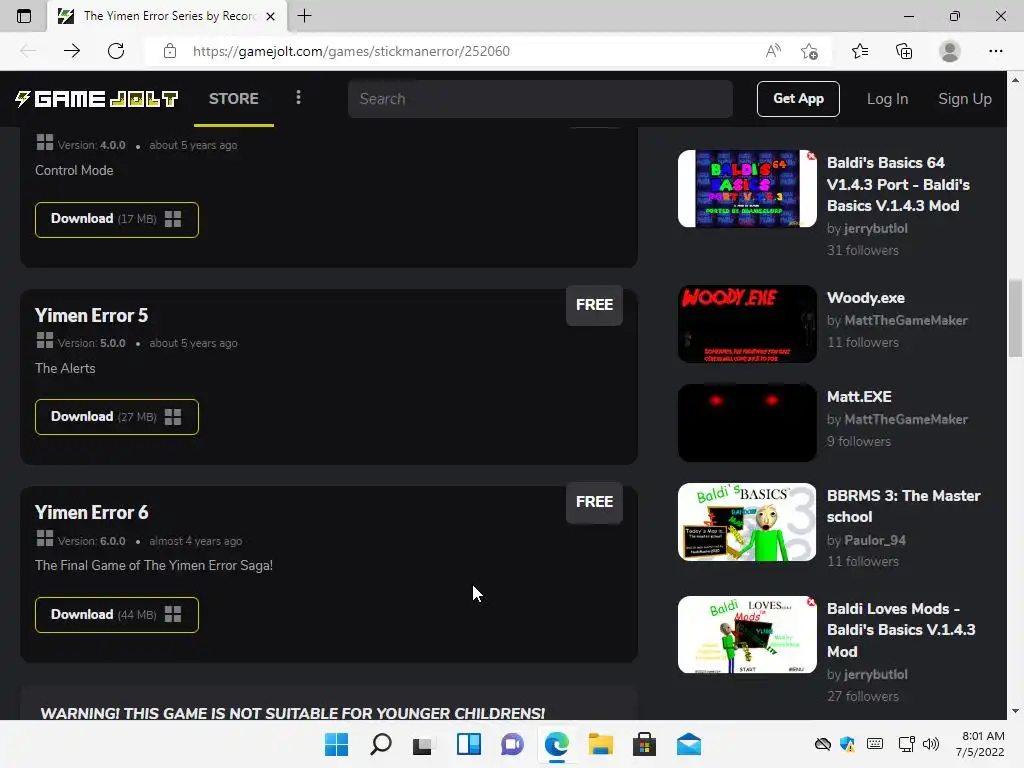This screenshot has height=768, width=1024.
Task: Download Yimen Error 6 (44 MB)
Action: [x=117, y=615]
